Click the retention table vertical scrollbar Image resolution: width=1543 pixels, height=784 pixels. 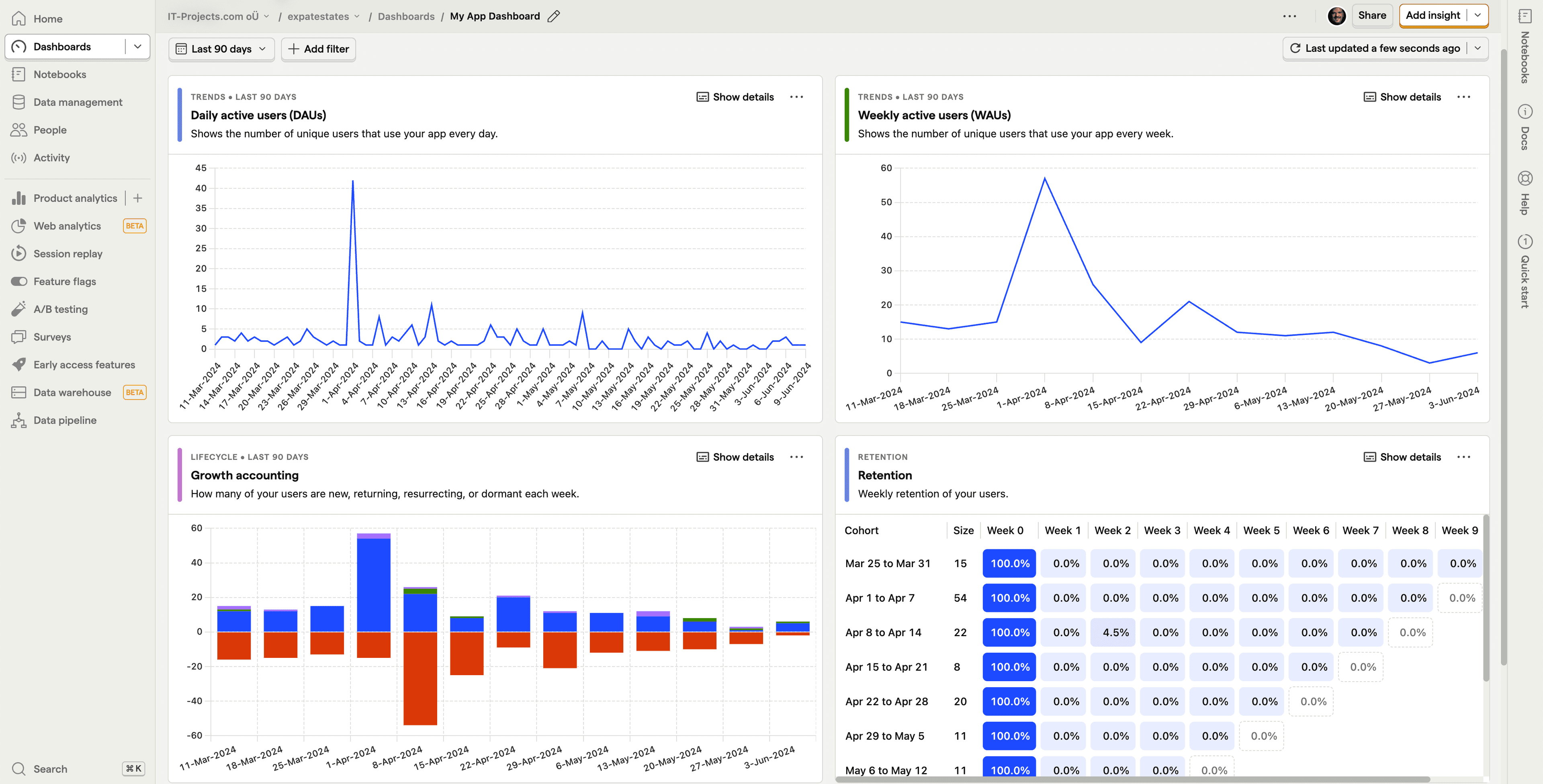coord(1486,598)
